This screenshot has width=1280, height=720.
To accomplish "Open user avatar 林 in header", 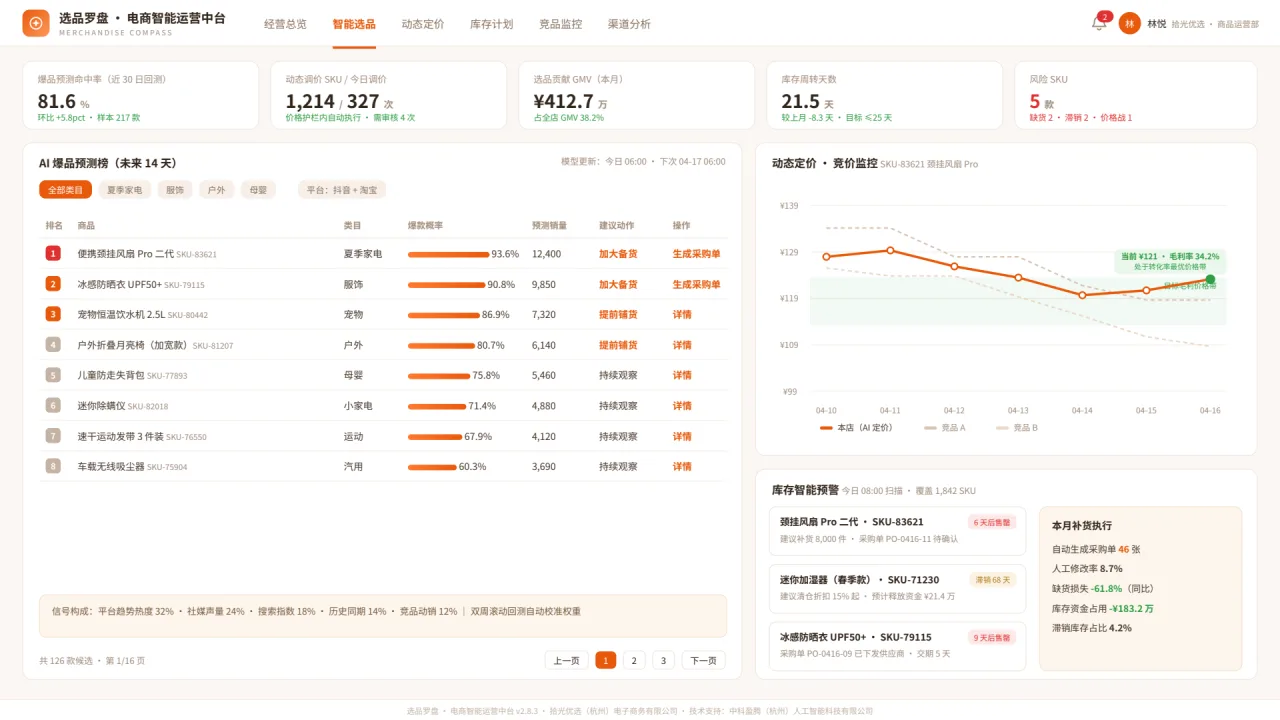I will [x=1130, y=23].
